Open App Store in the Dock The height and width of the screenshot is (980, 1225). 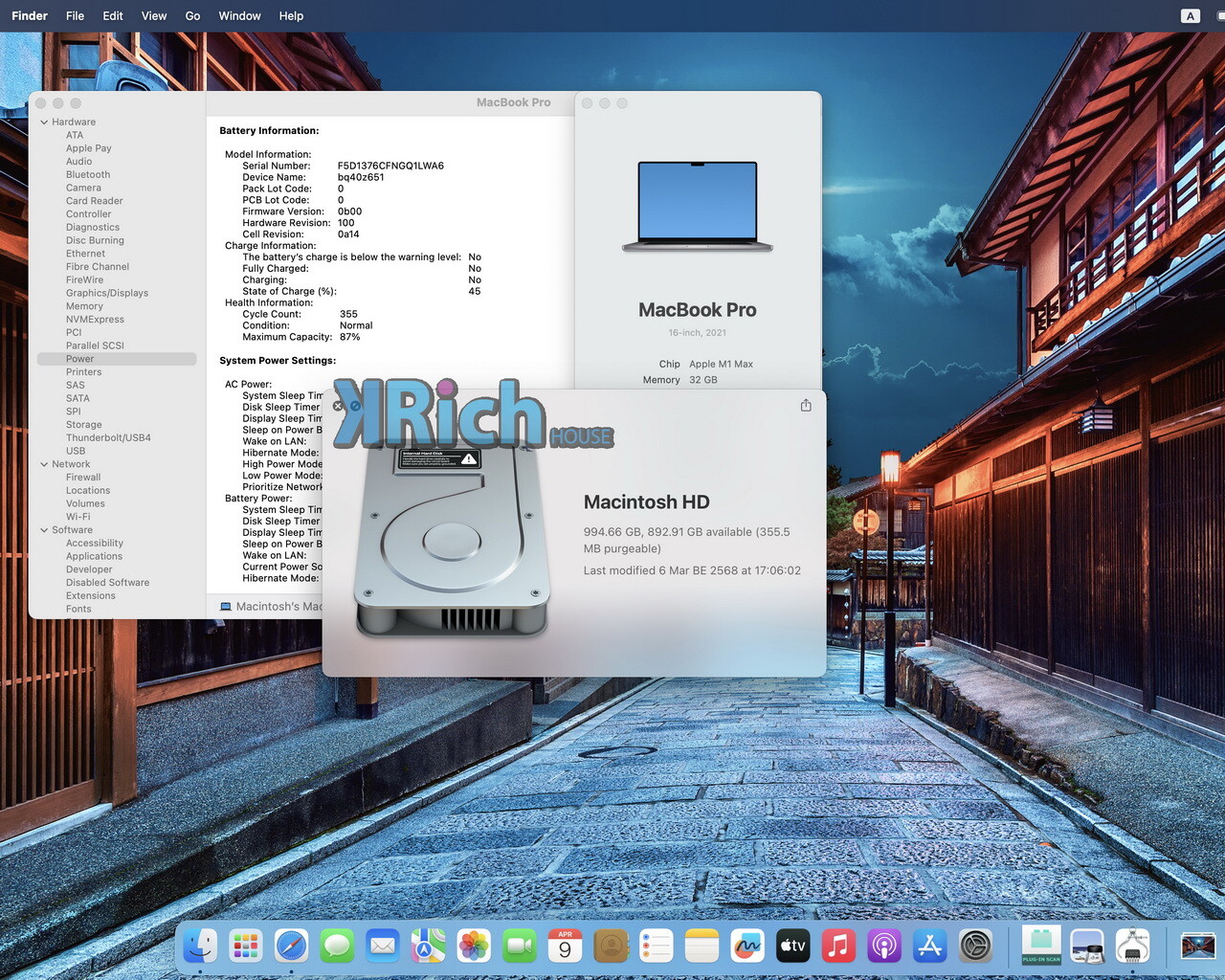point(930,947)
